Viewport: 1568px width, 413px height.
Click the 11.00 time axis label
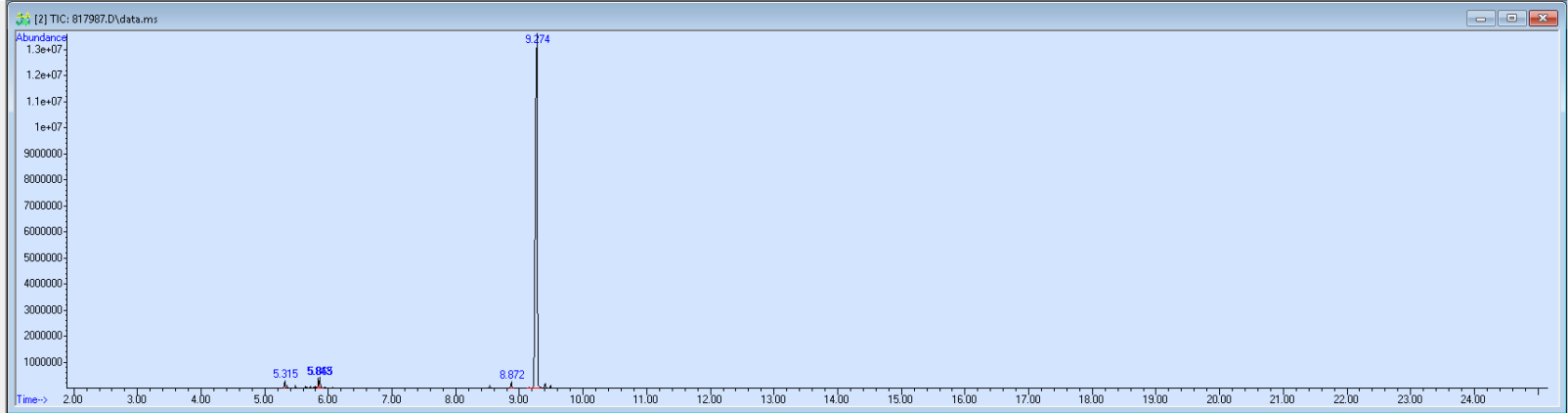[x=646, y=399]
